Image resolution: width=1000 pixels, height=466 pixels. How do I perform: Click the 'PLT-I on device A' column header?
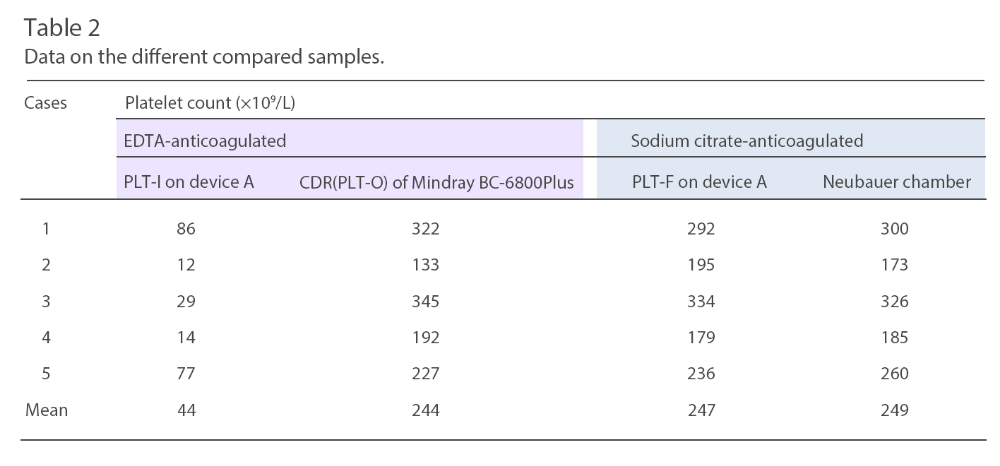[x=186, y=182]
